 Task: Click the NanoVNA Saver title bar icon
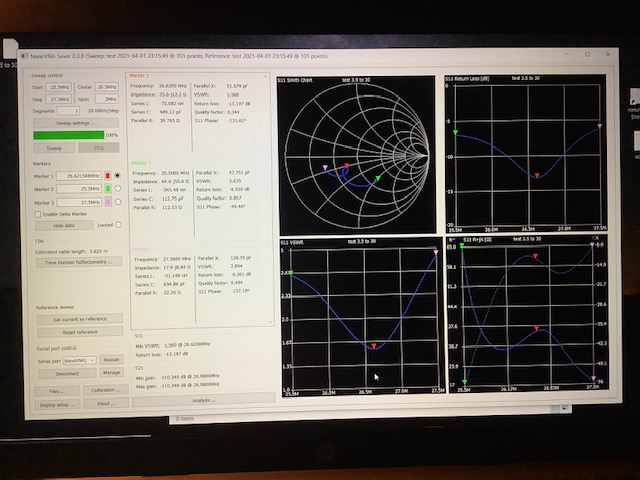coord(24,56)
